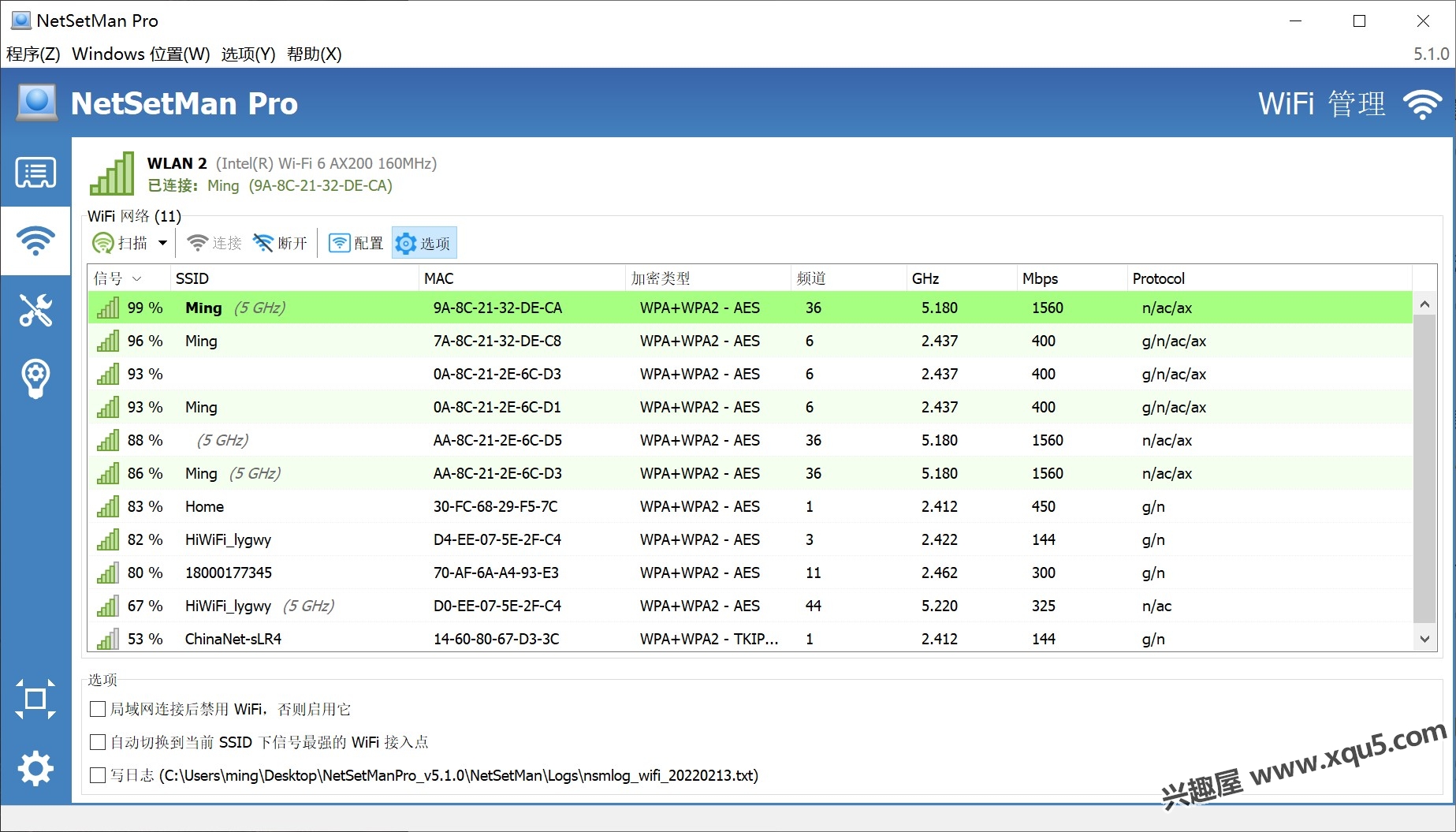Image resolution: width=1456 pixels, height=832 pixels.
Task: Select the row with MAC AA-8C-21-2E-6C-D5
Action: (x=750, y=440)
